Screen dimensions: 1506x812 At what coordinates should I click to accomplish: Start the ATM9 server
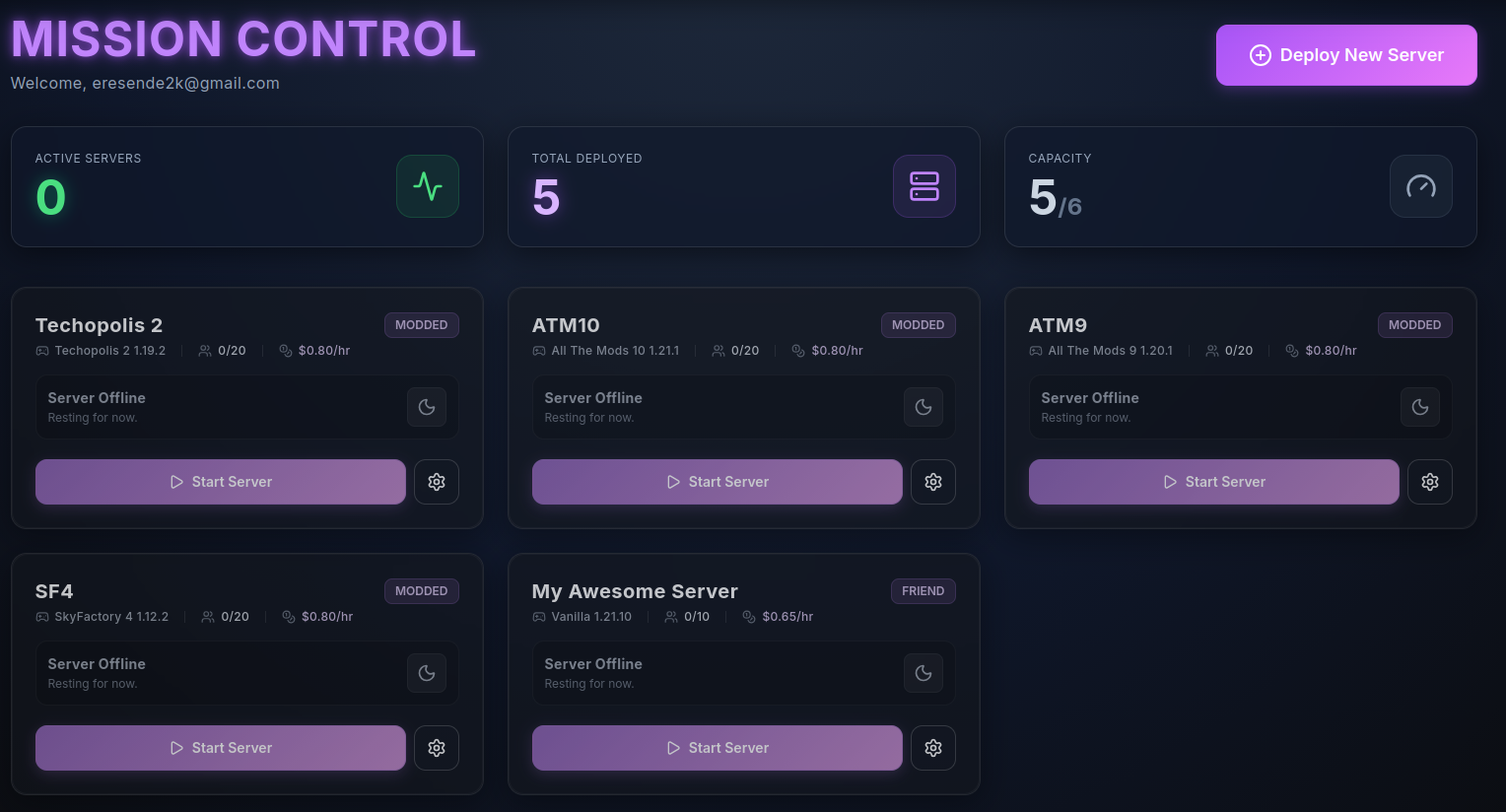pyautogui.click(x=1213, y=482)
